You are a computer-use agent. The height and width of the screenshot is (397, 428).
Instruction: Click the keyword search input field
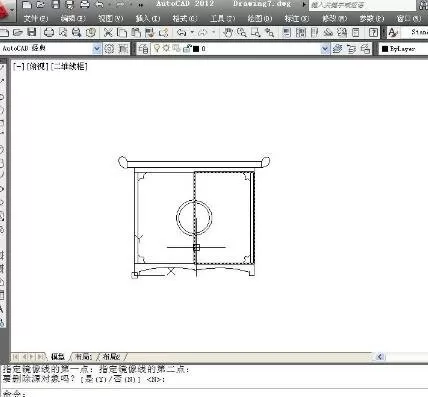tap(362, 5)
